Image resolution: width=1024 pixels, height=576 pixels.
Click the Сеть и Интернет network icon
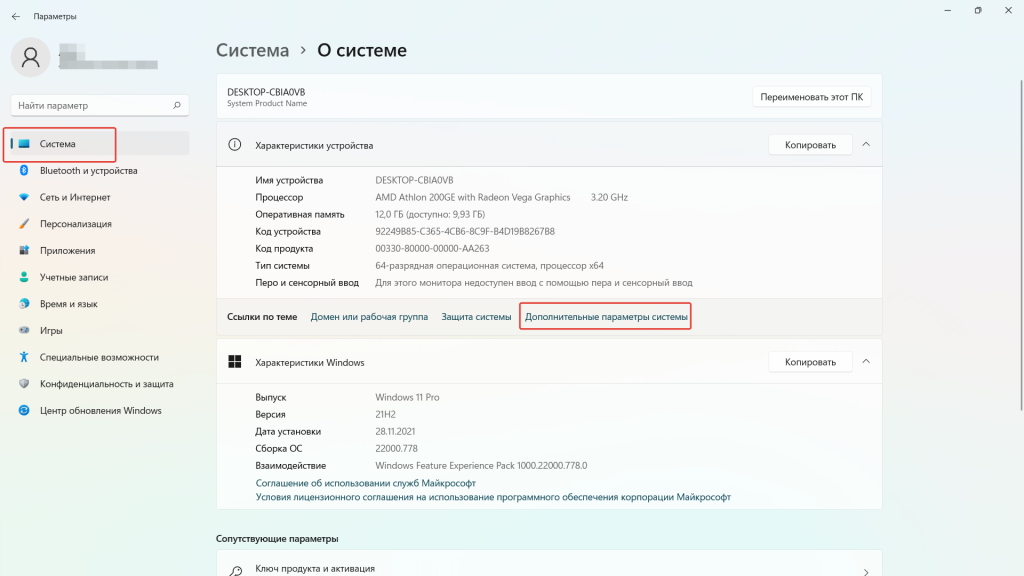24,197
